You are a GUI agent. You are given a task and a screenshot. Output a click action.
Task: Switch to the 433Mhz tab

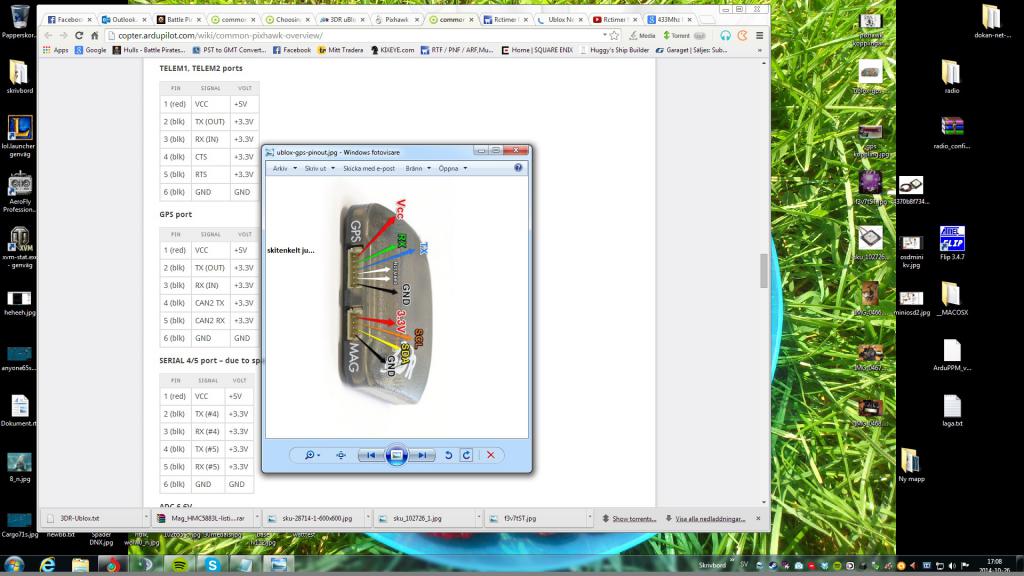(669, 20)
